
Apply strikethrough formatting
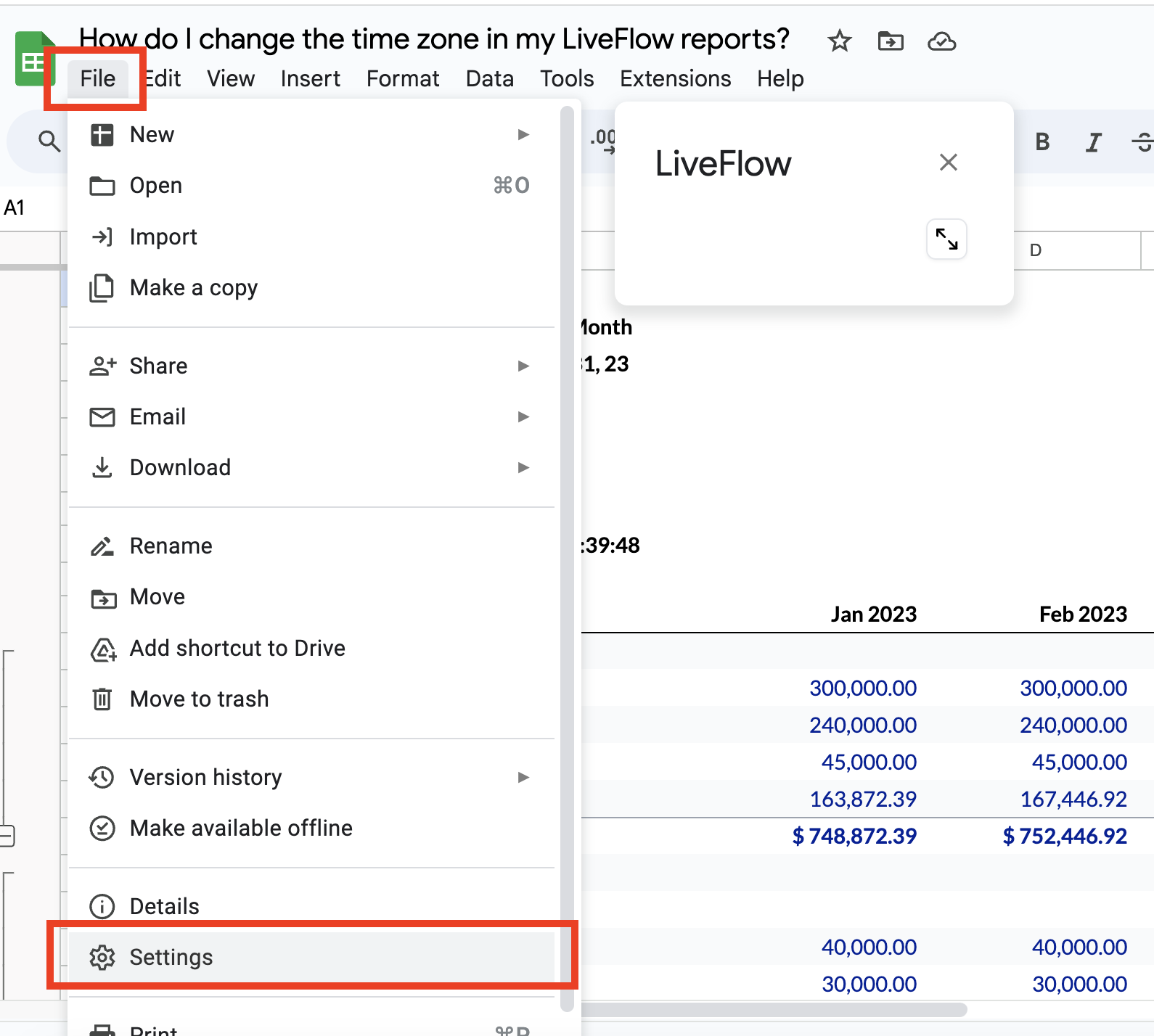(x=1142, y=142)
